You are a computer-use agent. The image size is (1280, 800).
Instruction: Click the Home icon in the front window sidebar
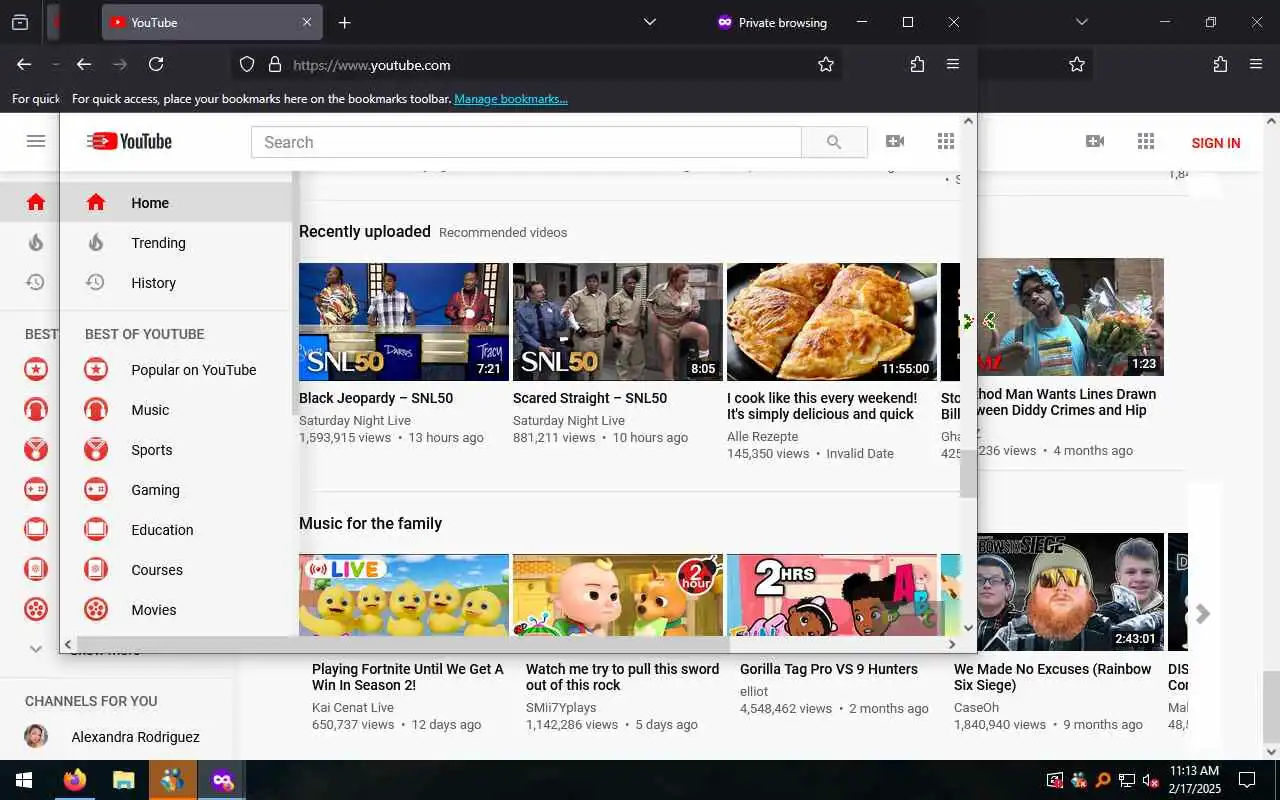[x=96, y=203]
